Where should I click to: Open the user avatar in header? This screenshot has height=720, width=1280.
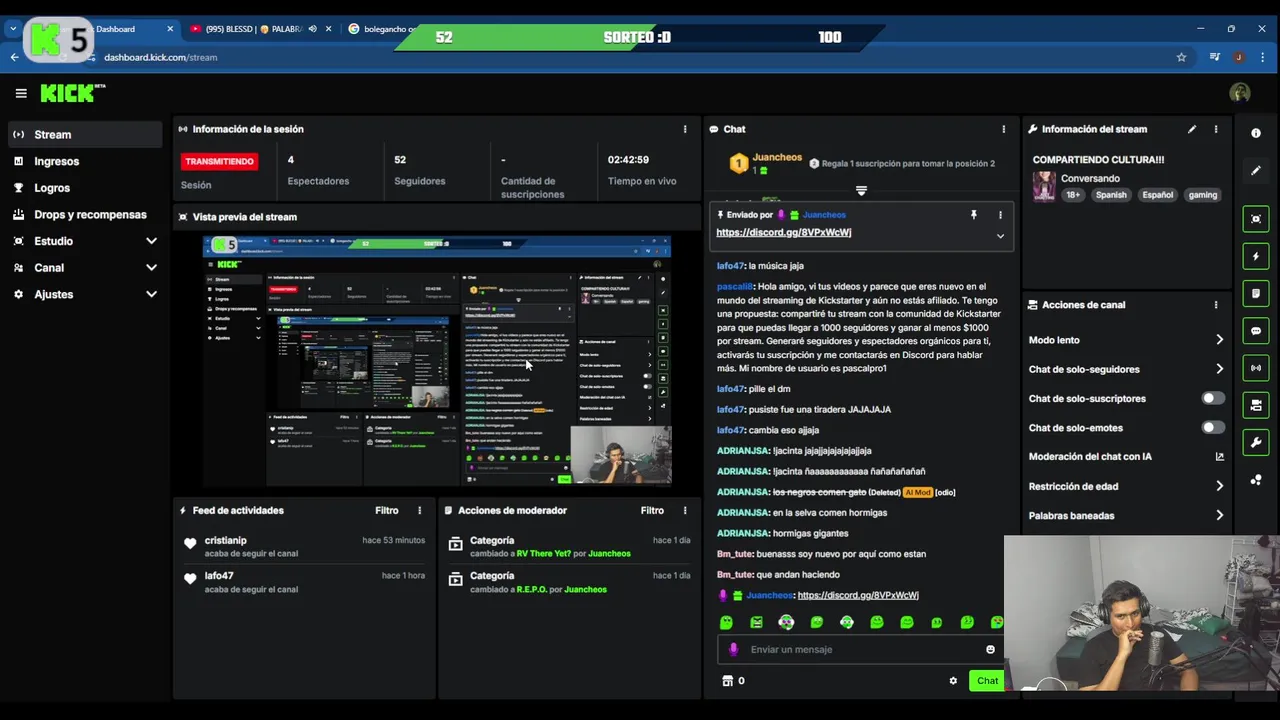click(1240, 93)
